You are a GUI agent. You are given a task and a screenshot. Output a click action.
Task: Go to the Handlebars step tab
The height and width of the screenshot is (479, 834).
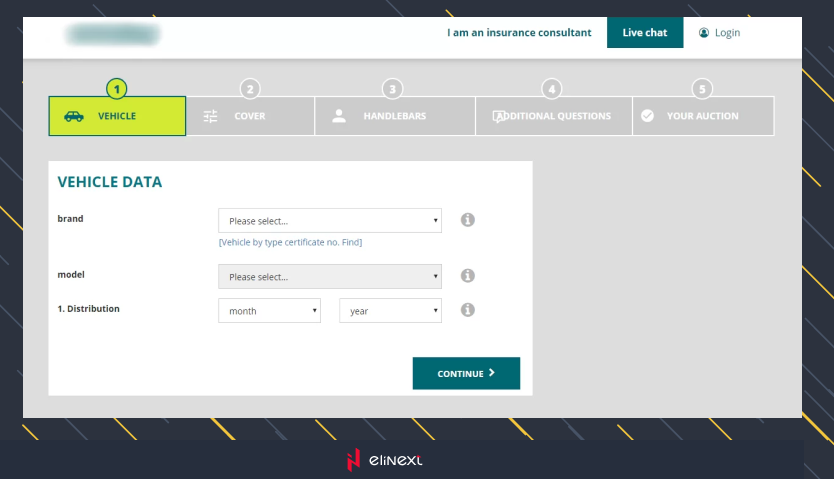394,116
